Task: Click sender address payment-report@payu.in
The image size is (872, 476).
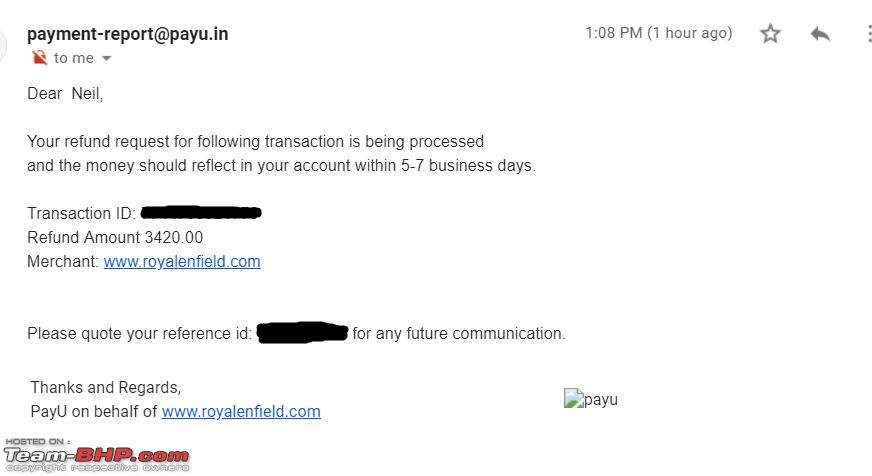Action: [127, 34]
